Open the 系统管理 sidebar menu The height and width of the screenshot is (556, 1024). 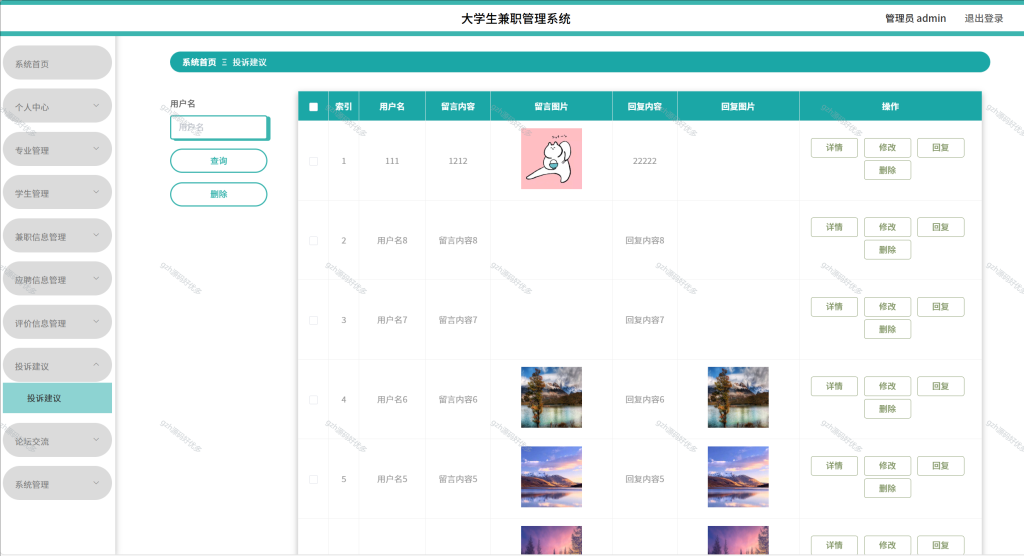click(57, 483)
